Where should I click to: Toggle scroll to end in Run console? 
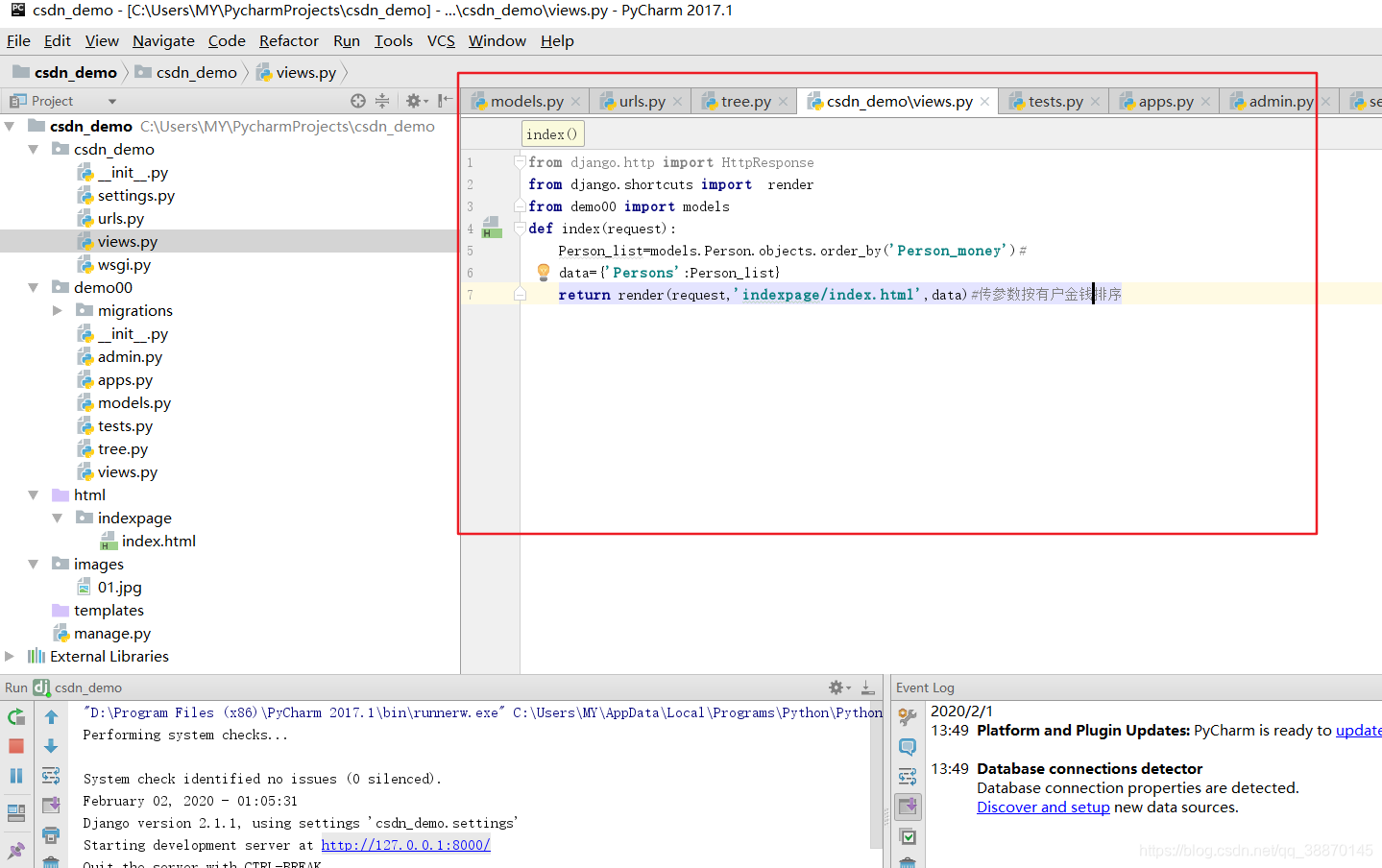pyautogui.click(x=51, y=805)
